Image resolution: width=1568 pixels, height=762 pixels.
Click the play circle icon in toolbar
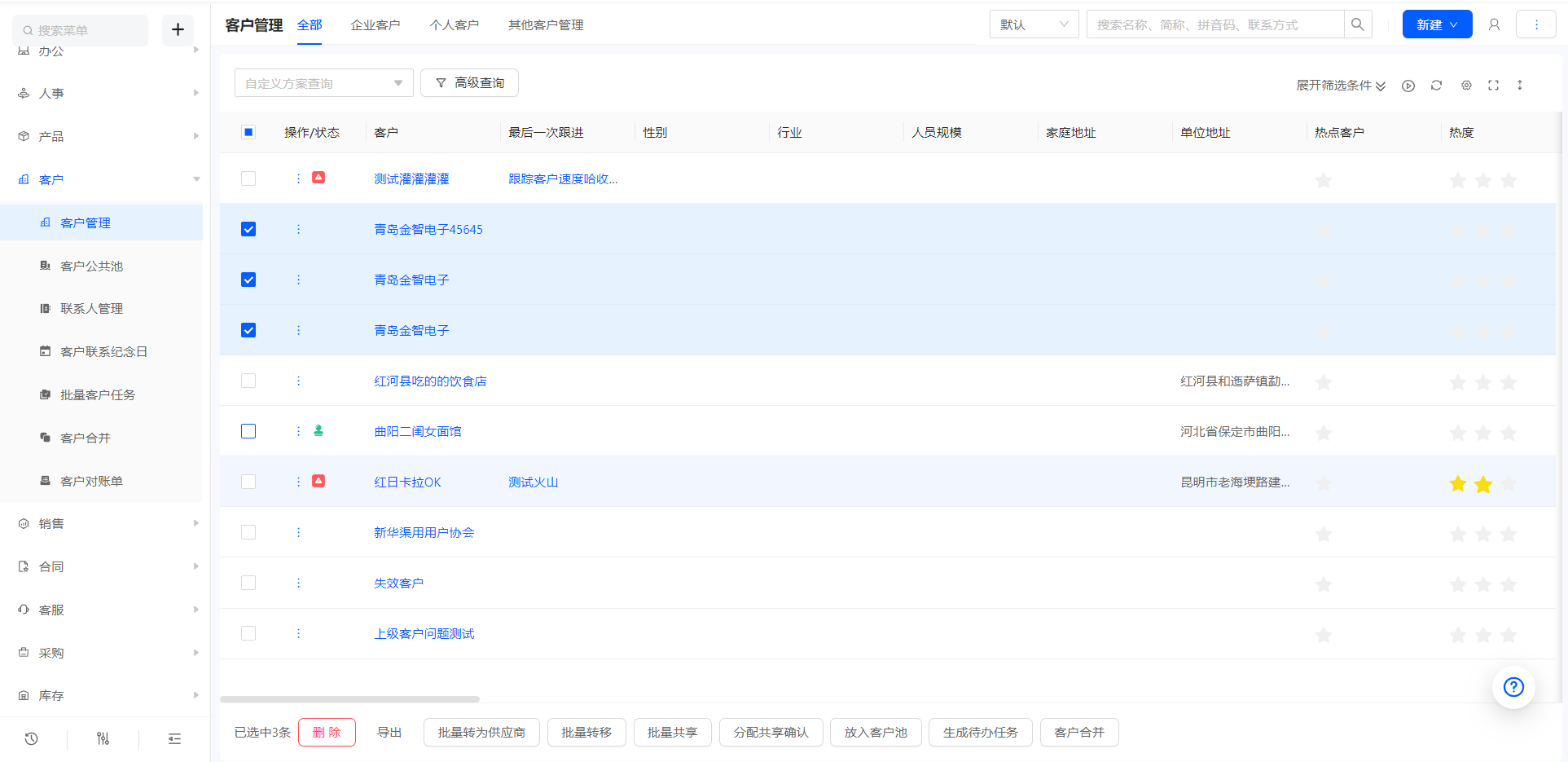coord(1408,86)
